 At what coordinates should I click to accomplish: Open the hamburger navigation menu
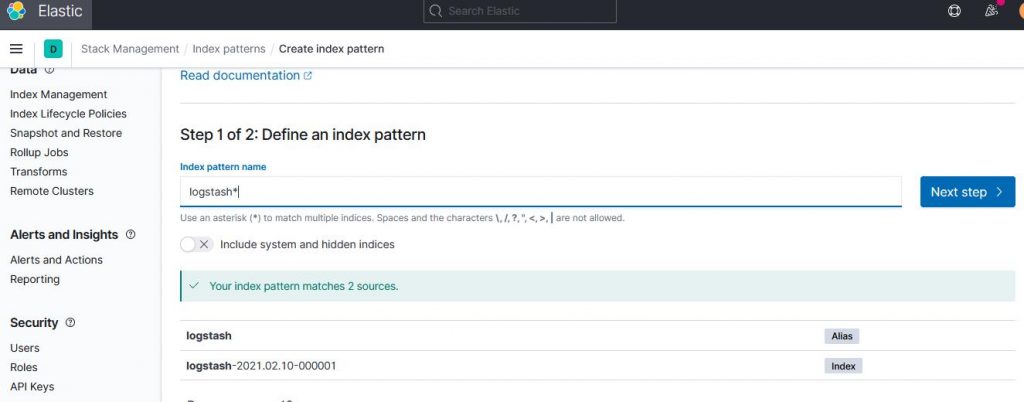coord(16,49)
